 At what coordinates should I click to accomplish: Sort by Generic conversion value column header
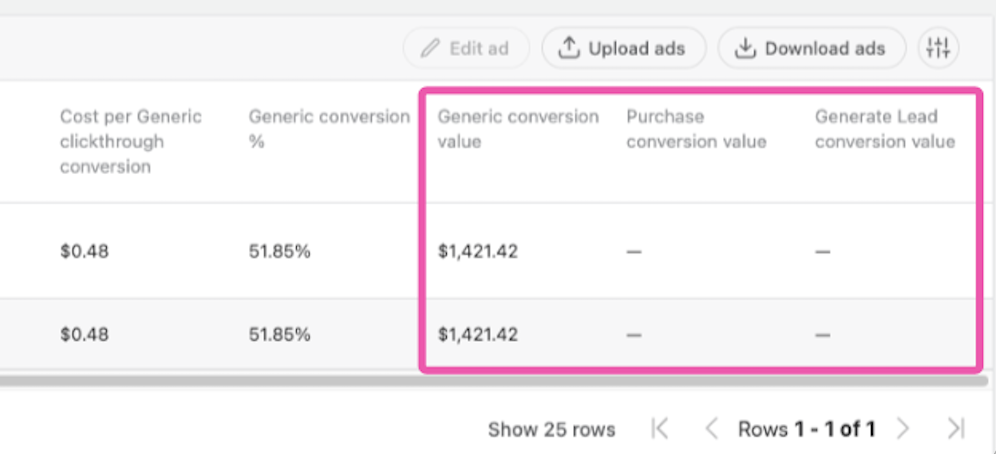(x=518, y=129)
